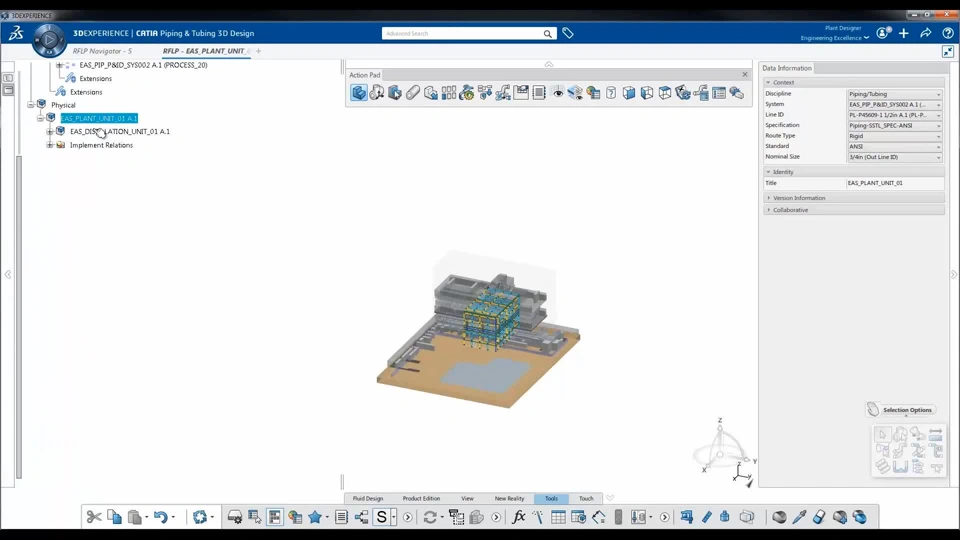The width and height of the screenshot is (960, 540).
Task: Click the share arrow icon in header
Action: tap(926, 33)
